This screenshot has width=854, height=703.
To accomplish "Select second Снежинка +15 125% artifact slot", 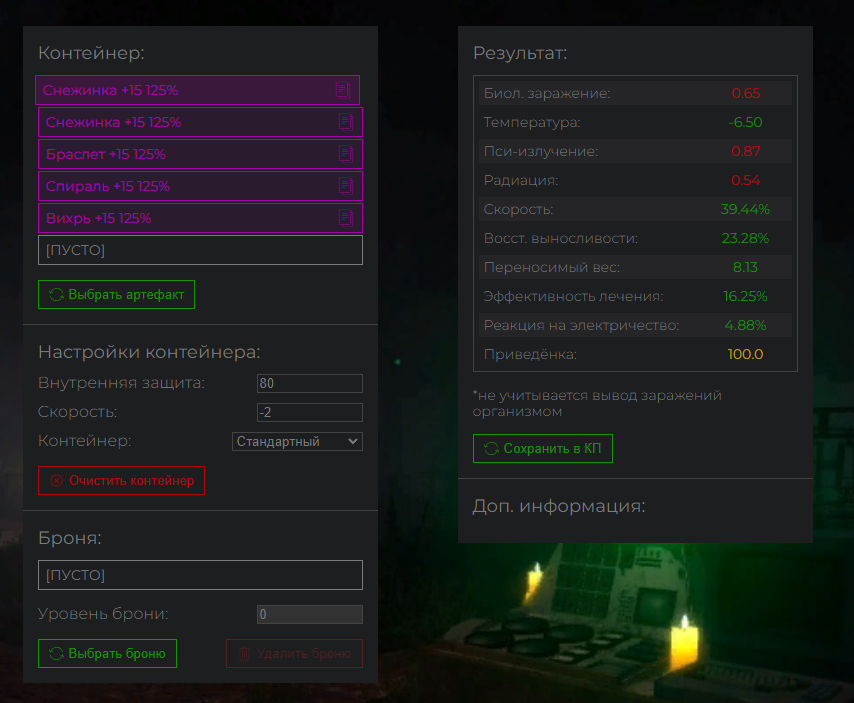I will pos(200,122).
